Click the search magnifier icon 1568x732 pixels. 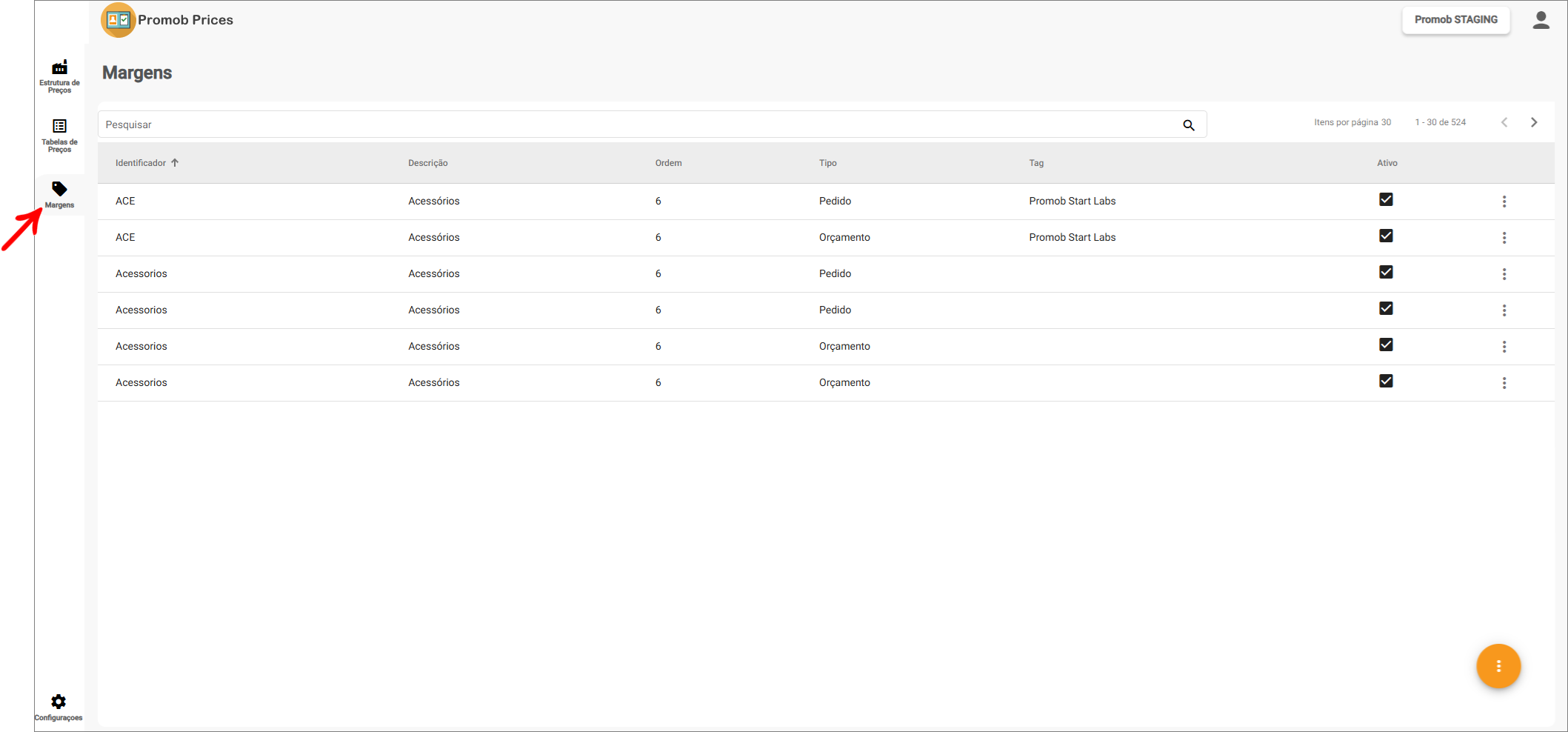pos(1189,125)
